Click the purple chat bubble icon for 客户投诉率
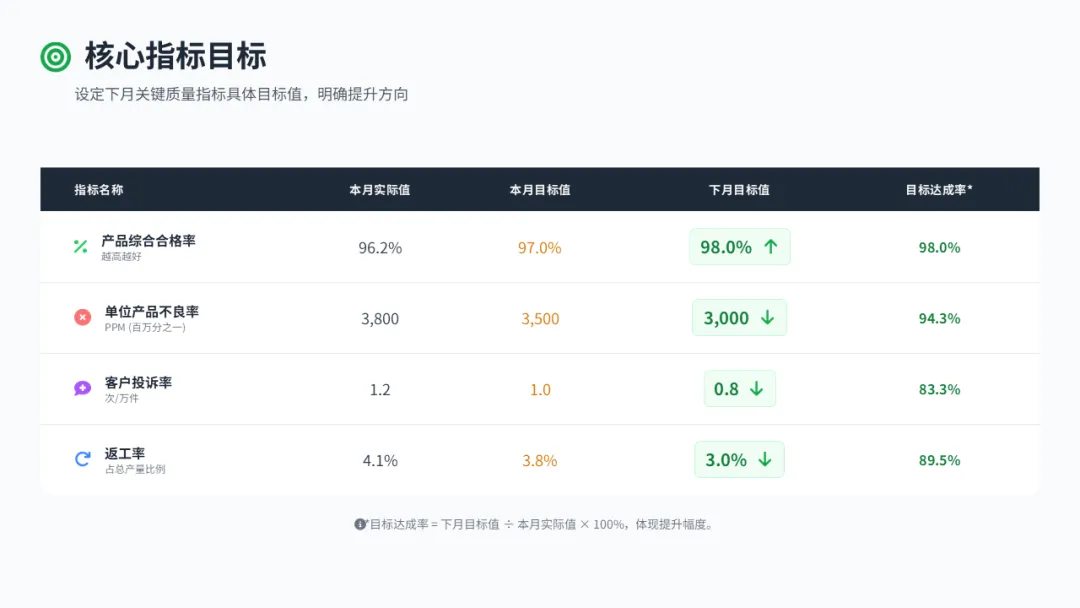Viewport: 1080px width, 608px height. pyautogui.click(x=83, y=388)
